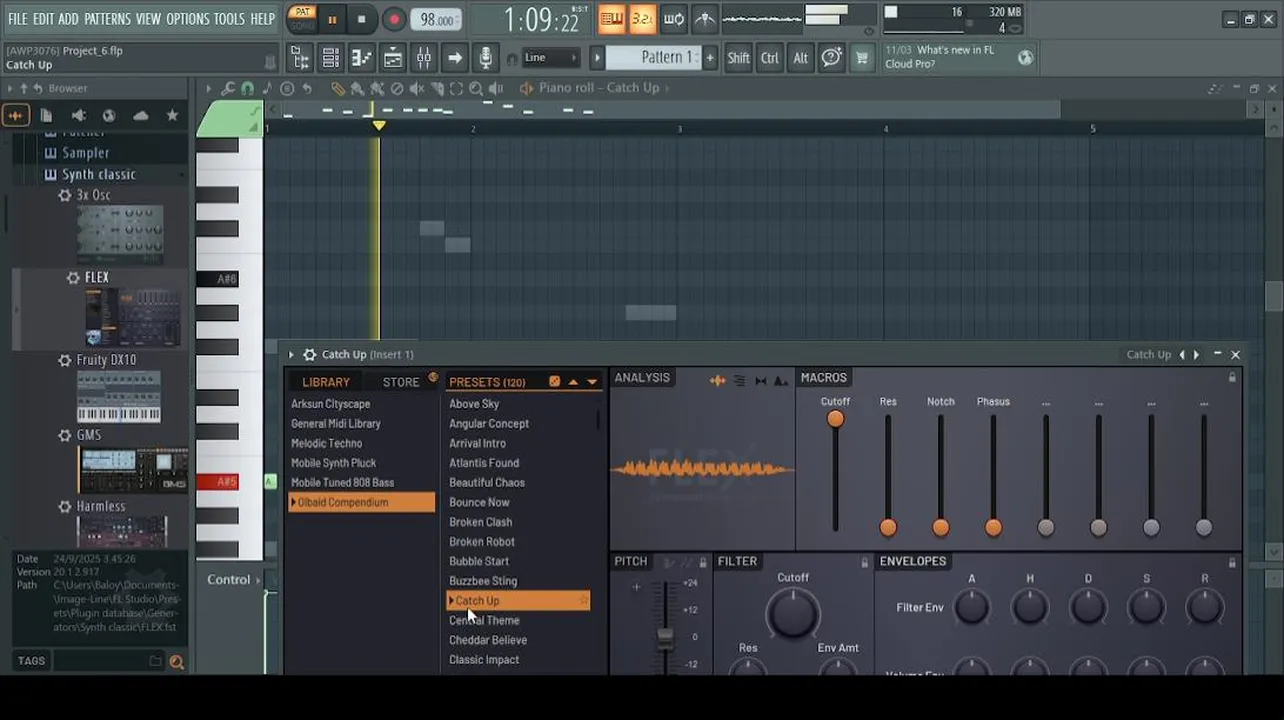Select the mute tool in piano roll
Image resolution: width=1284 pixels, height=720 pixels.
pos(417,88)
